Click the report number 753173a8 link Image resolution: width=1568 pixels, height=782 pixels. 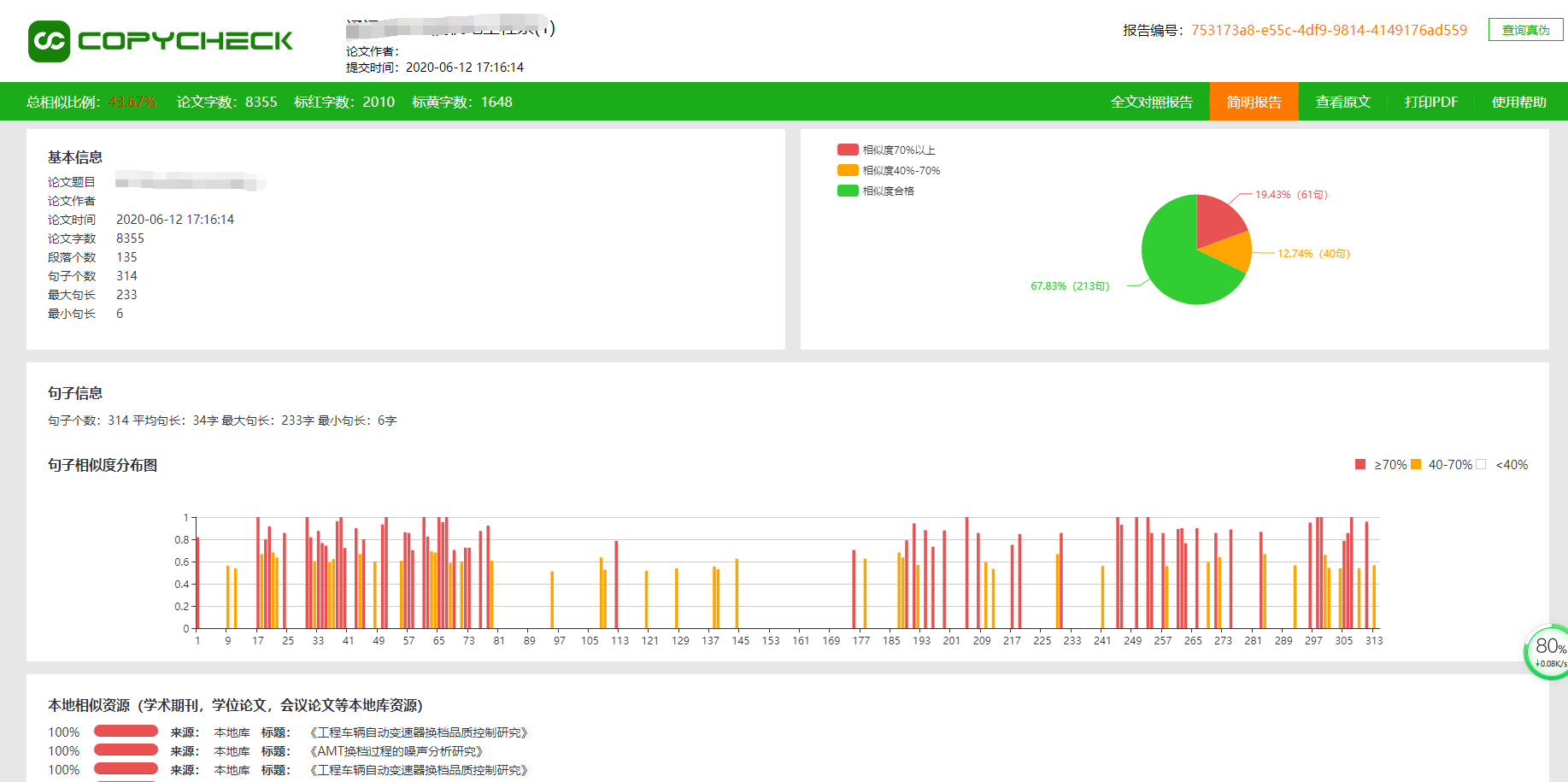tap(1329, 30)
